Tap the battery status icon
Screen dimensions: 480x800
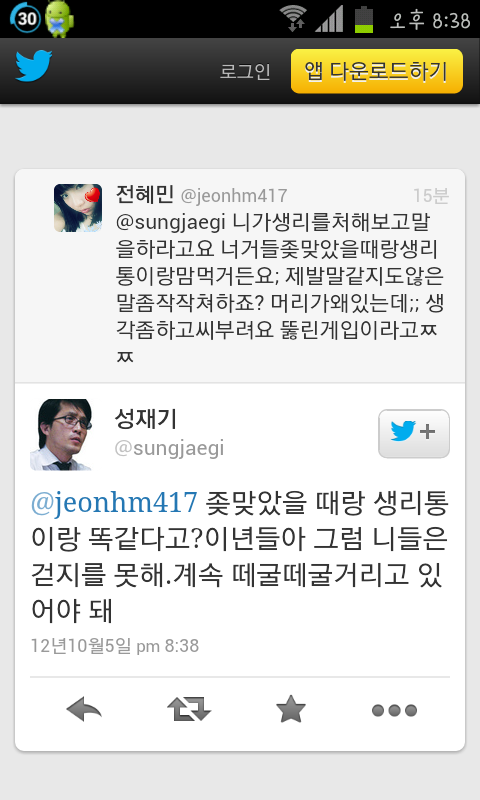click(364, 19)
